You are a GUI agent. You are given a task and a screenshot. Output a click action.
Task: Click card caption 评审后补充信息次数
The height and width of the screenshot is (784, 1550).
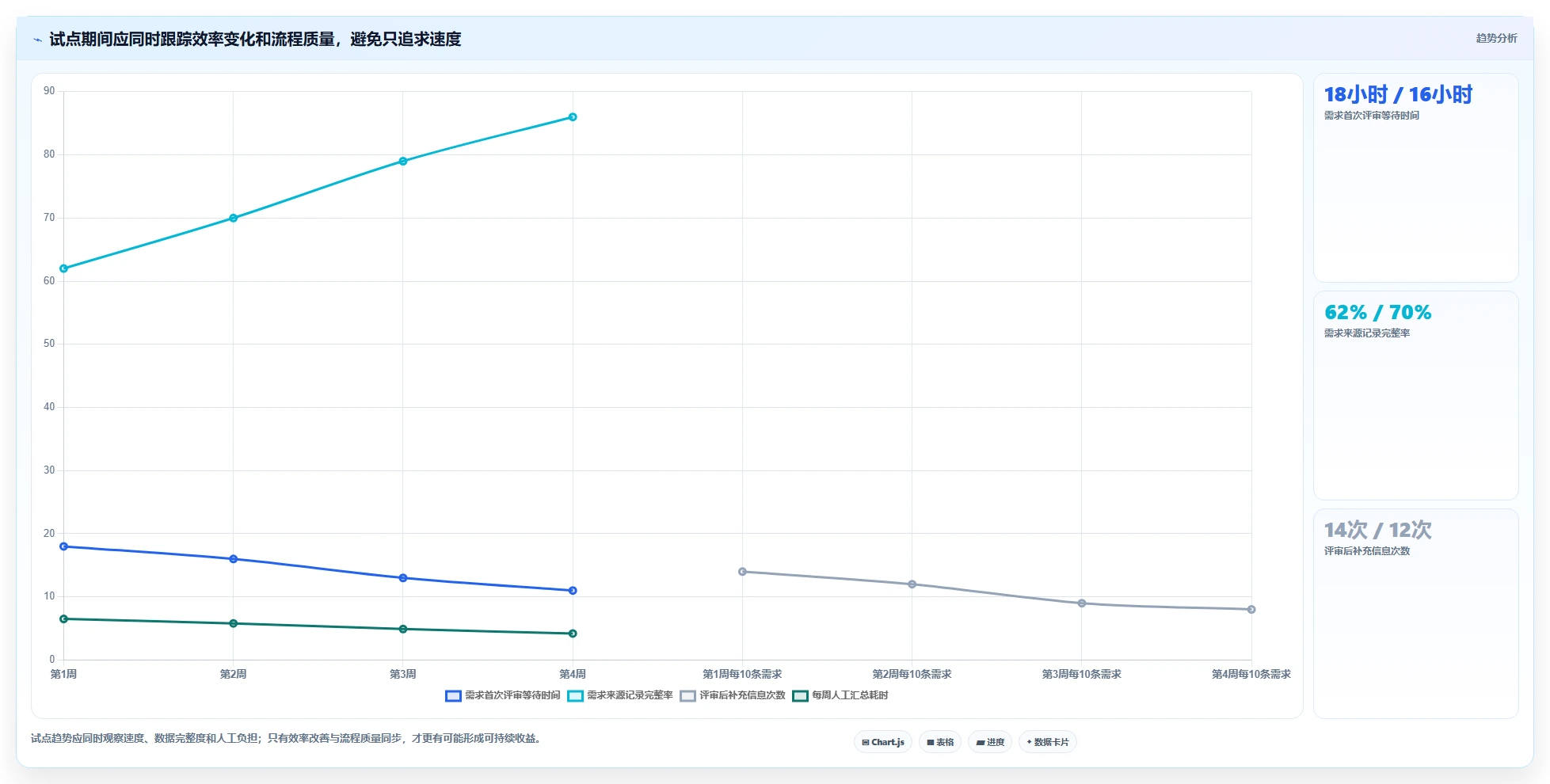pos(1367,551)
